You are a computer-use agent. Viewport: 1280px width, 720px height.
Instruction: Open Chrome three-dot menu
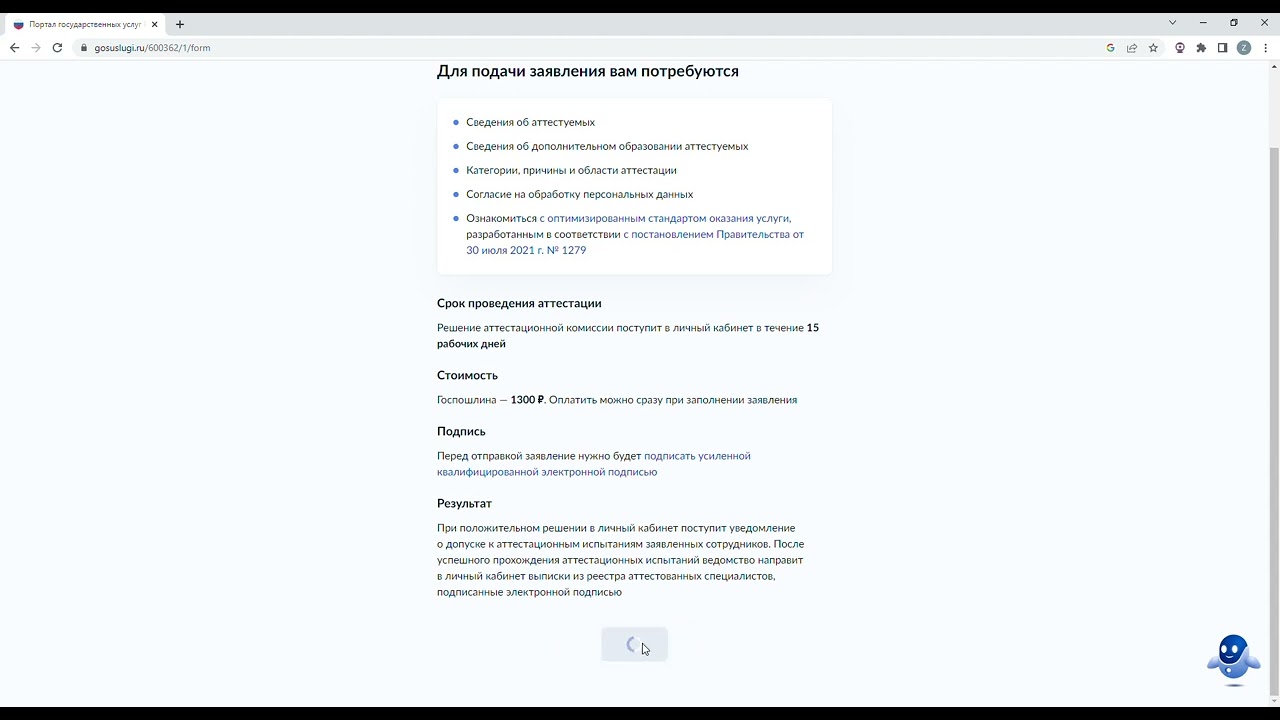1266,48
